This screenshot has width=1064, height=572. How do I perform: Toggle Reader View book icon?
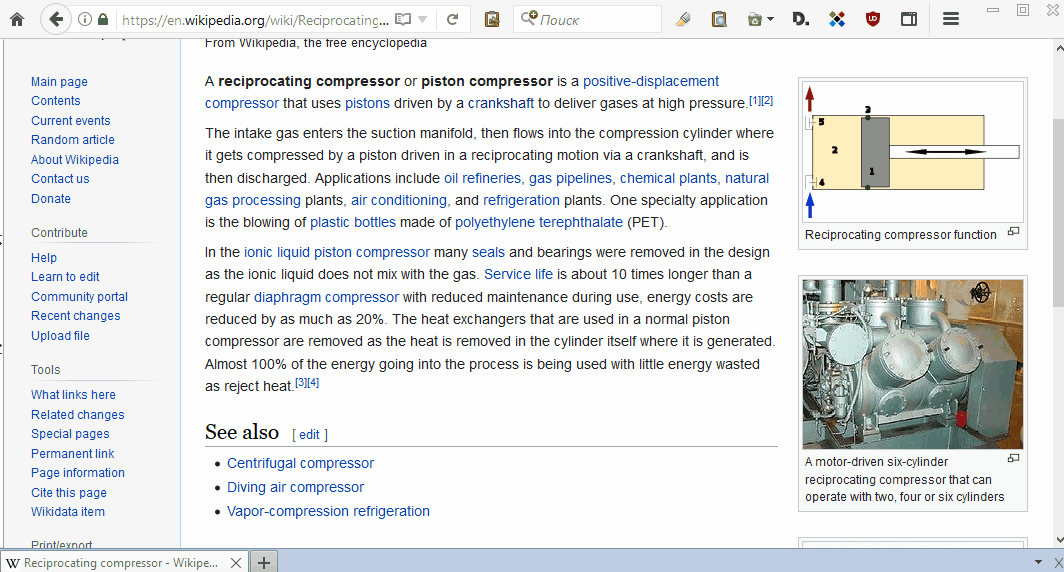[x=403, y=20]
